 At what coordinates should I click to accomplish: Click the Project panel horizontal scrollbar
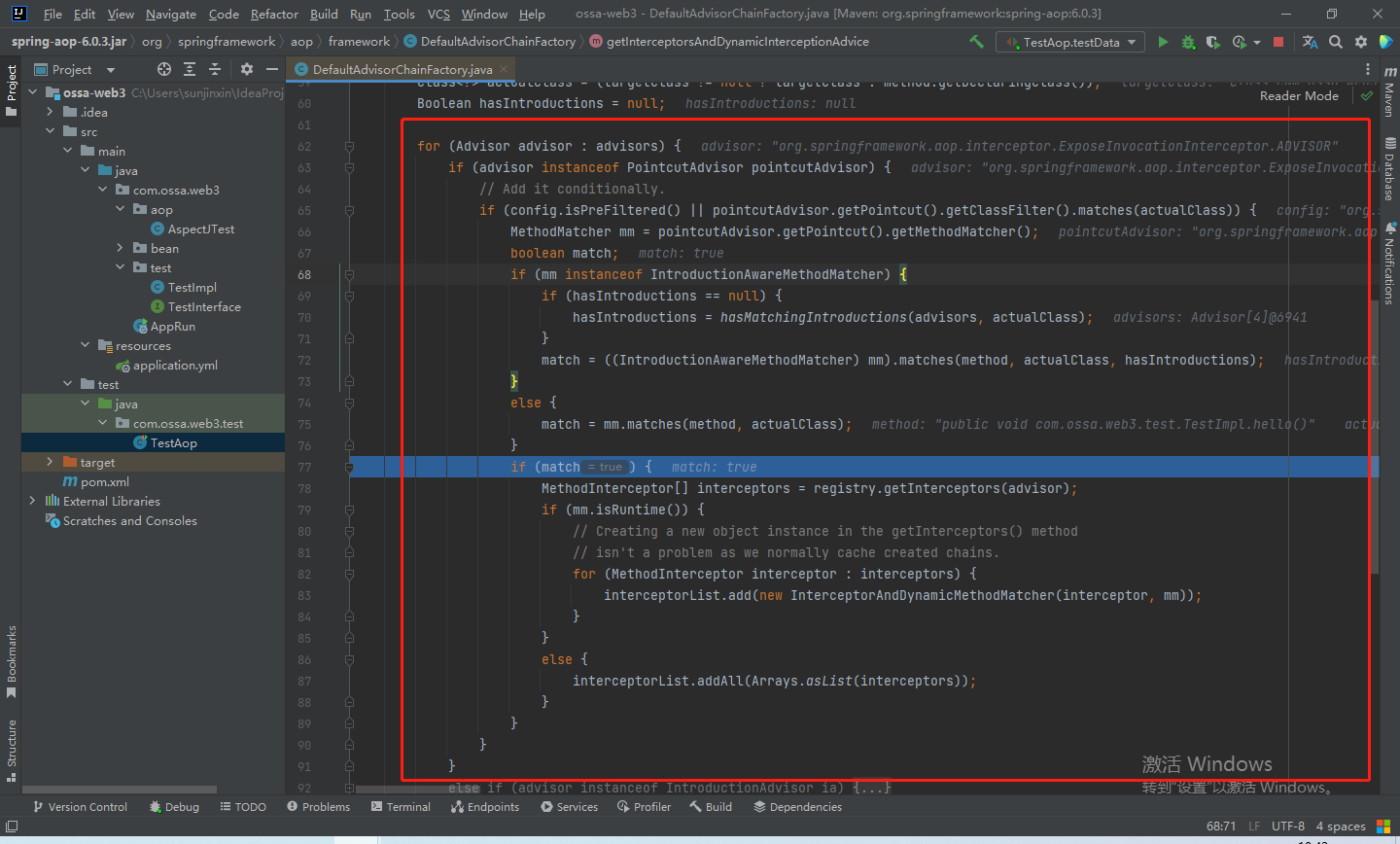[x=120, y=790]
